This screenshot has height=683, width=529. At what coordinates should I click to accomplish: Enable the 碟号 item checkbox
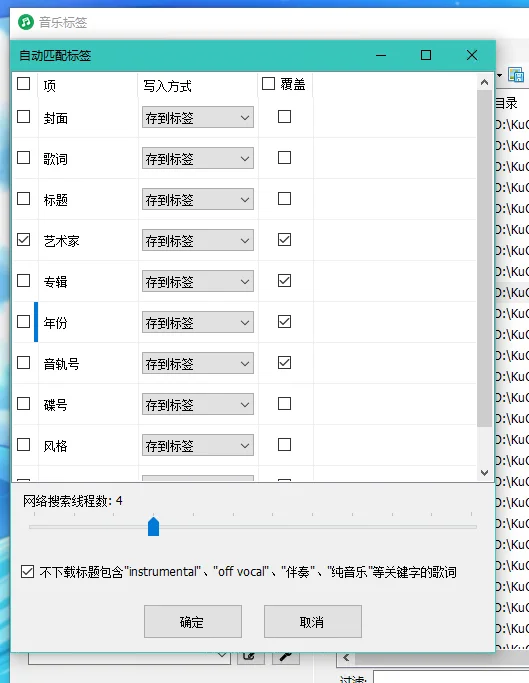24,404
